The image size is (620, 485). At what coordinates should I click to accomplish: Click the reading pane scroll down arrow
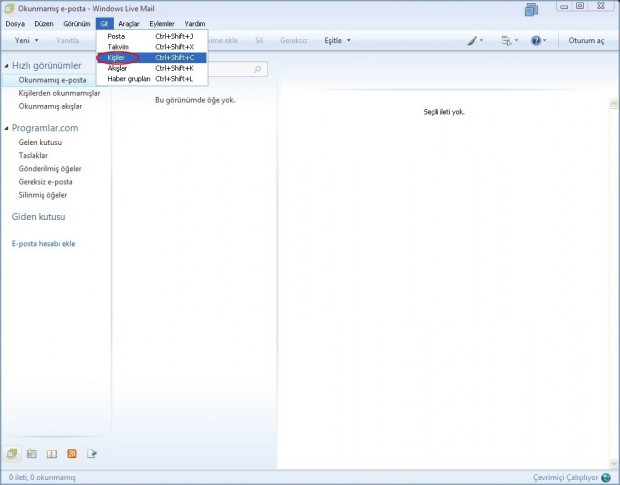[614, 464]
